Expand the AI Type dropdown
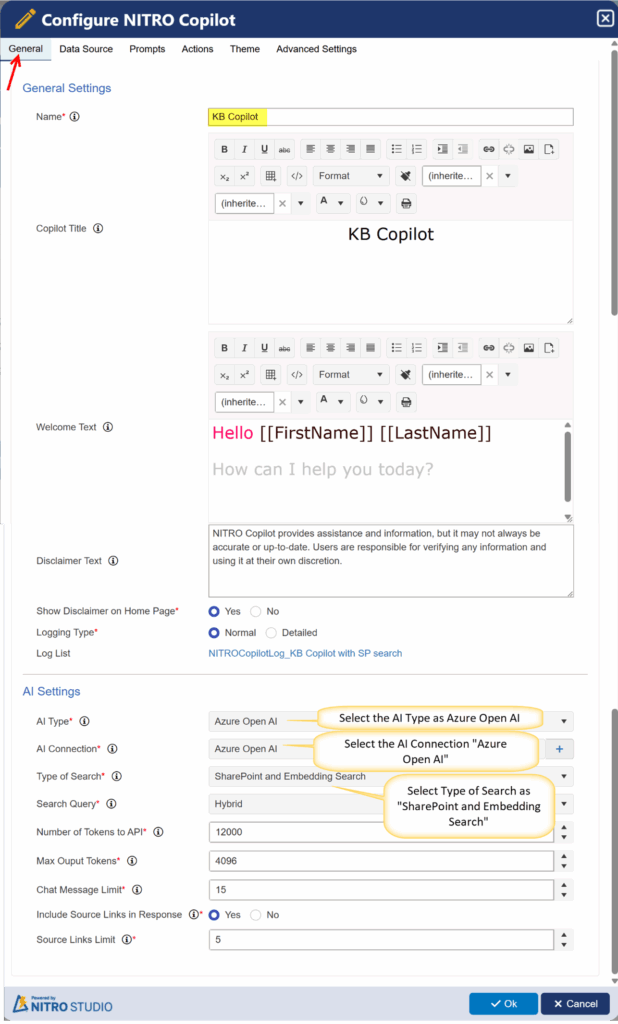The height and width of the screenshot is (1024, 618). (x=564, y=722)
